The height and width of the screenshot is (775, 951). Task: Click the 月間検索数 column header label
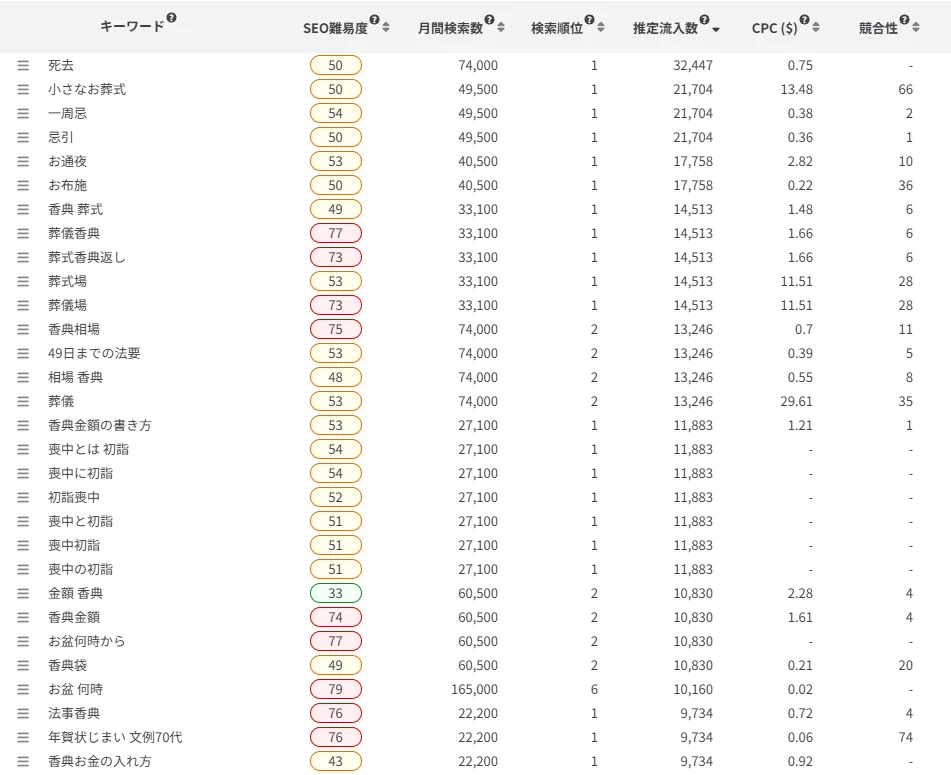click(451, 29)
